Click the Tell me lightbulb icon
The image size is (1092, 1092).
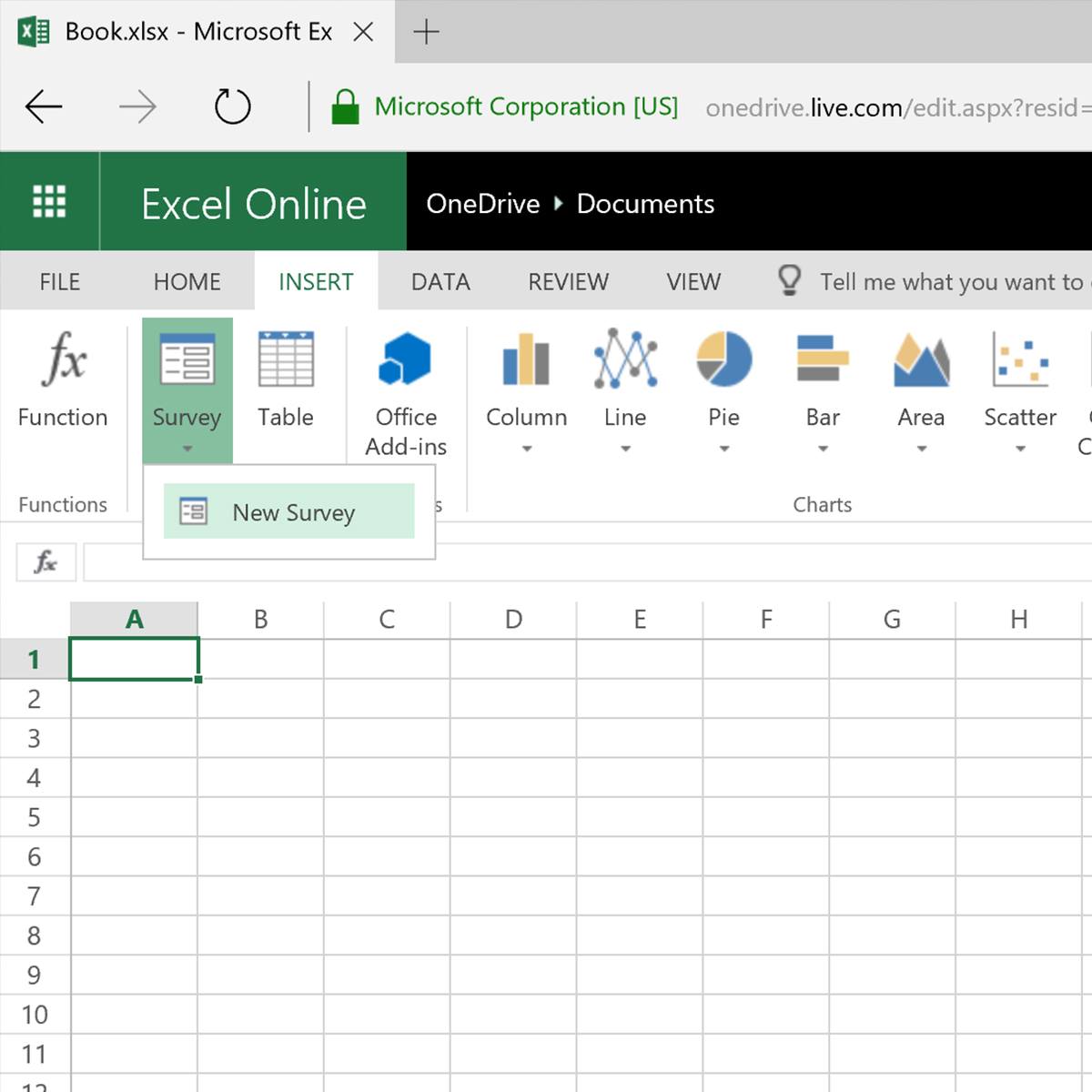pos(789,280)
